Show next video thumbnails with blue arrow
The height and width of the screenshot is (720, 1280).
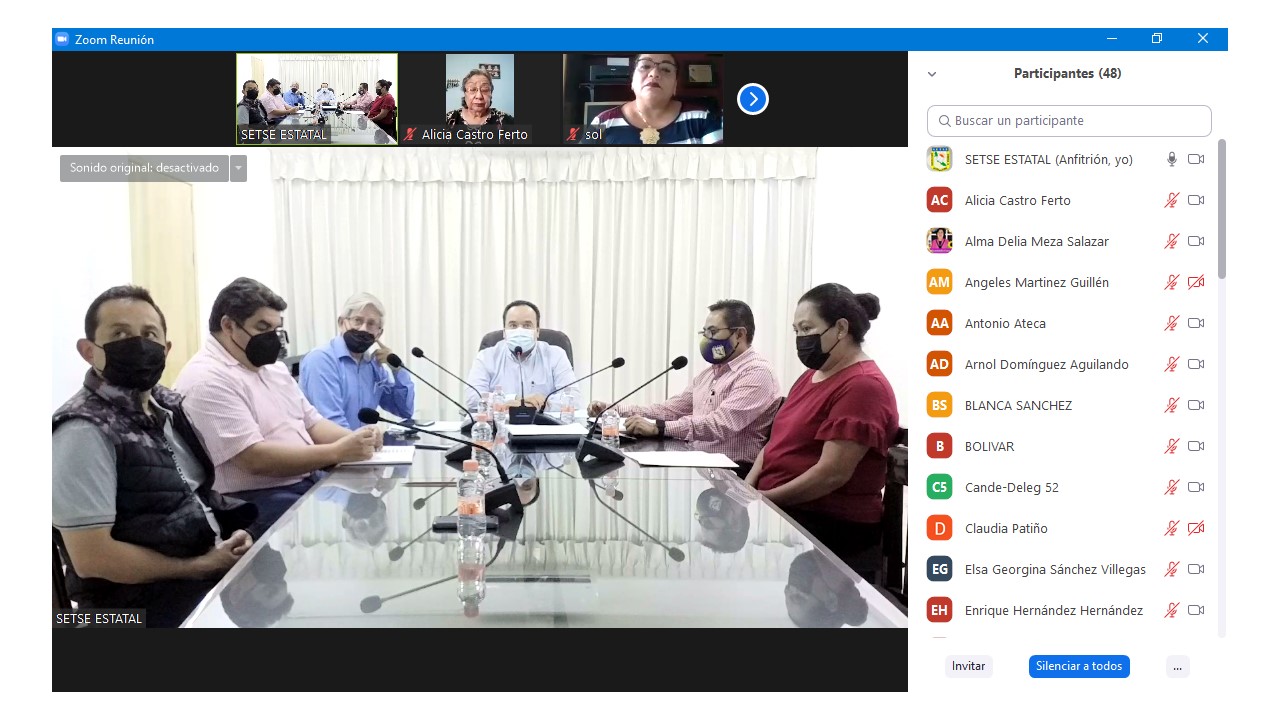click(x=753, y=99)
